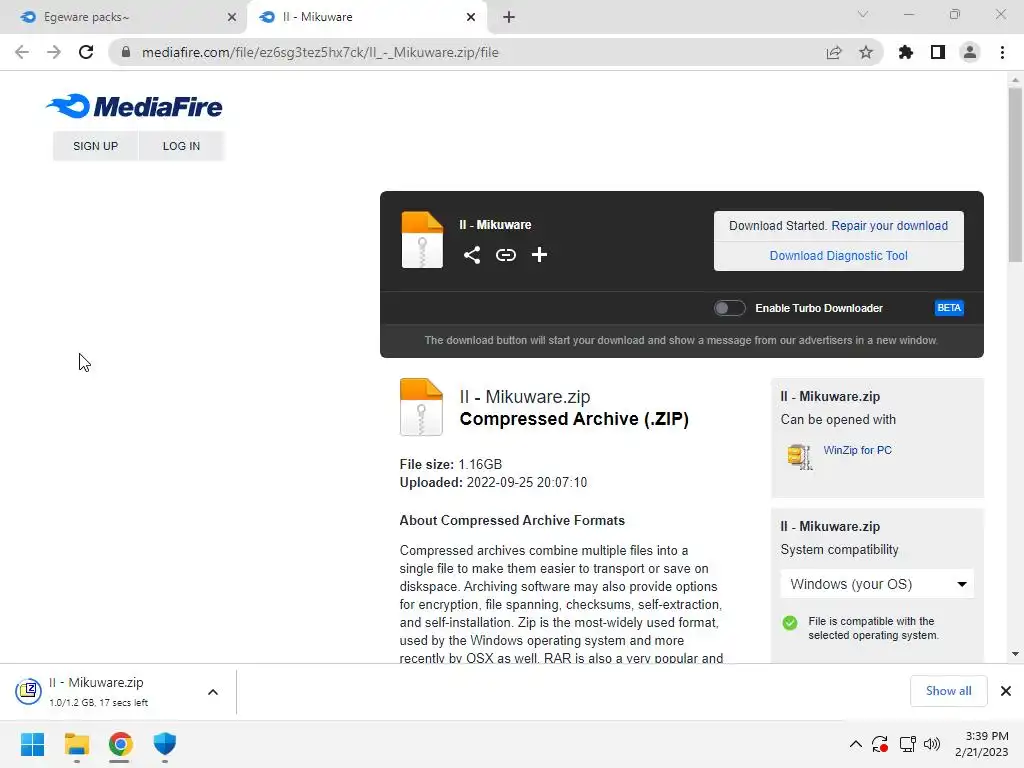Click the page vertical scrollbar thumb
Viewport: 1024px width, 768px height.
(x=1015, y=175)
